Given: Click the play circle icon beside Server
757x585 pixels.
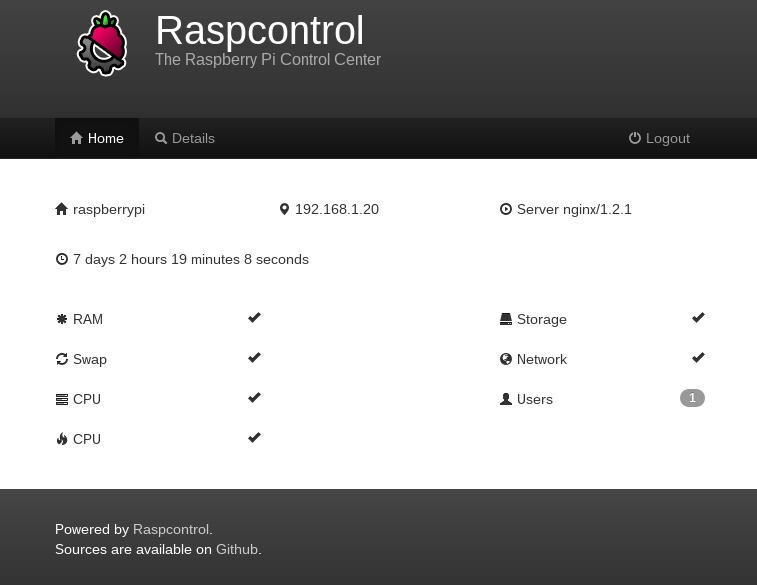Looking at the screenshot, I should (505, 209).
